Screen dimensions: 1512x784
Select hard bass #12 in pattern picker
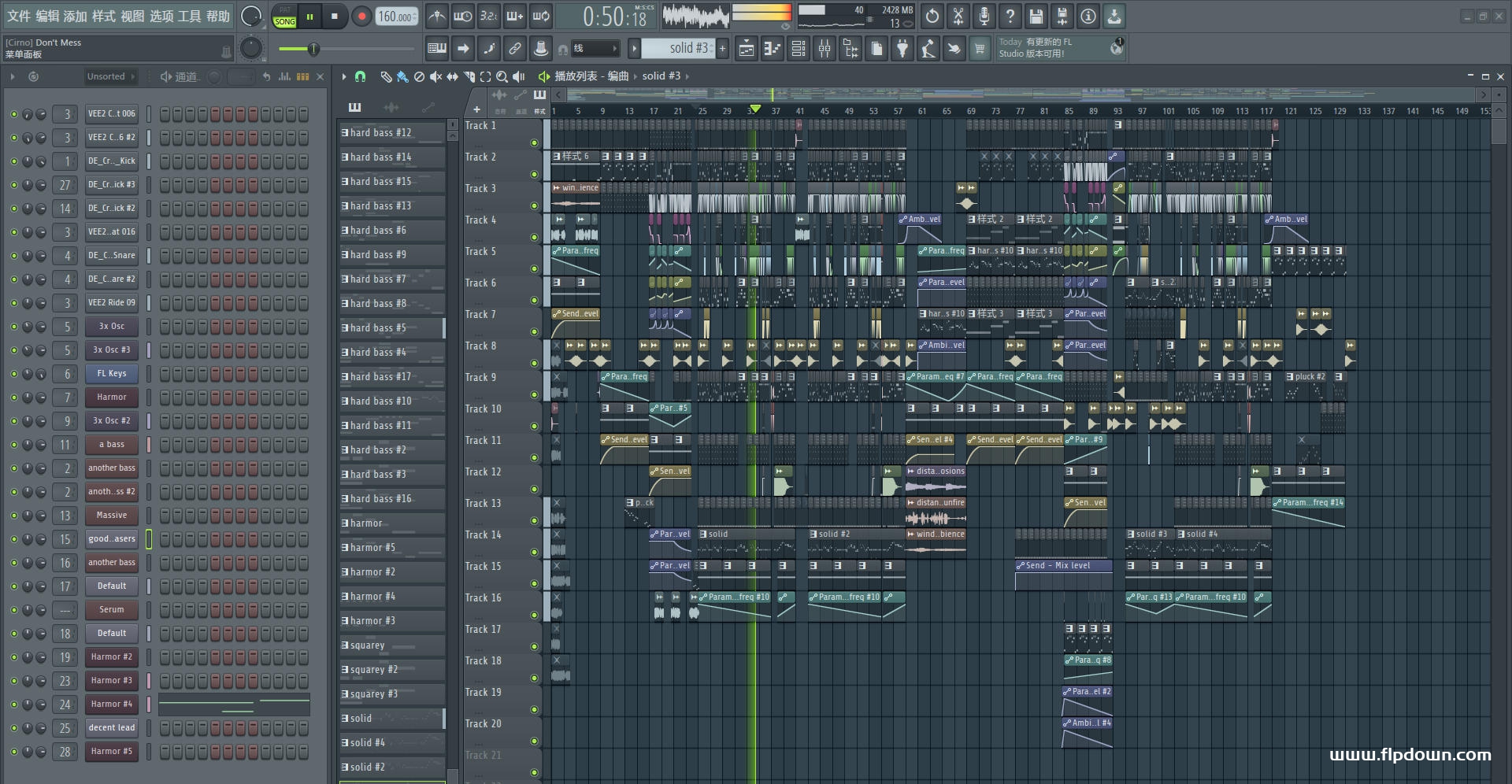point(392,133)
